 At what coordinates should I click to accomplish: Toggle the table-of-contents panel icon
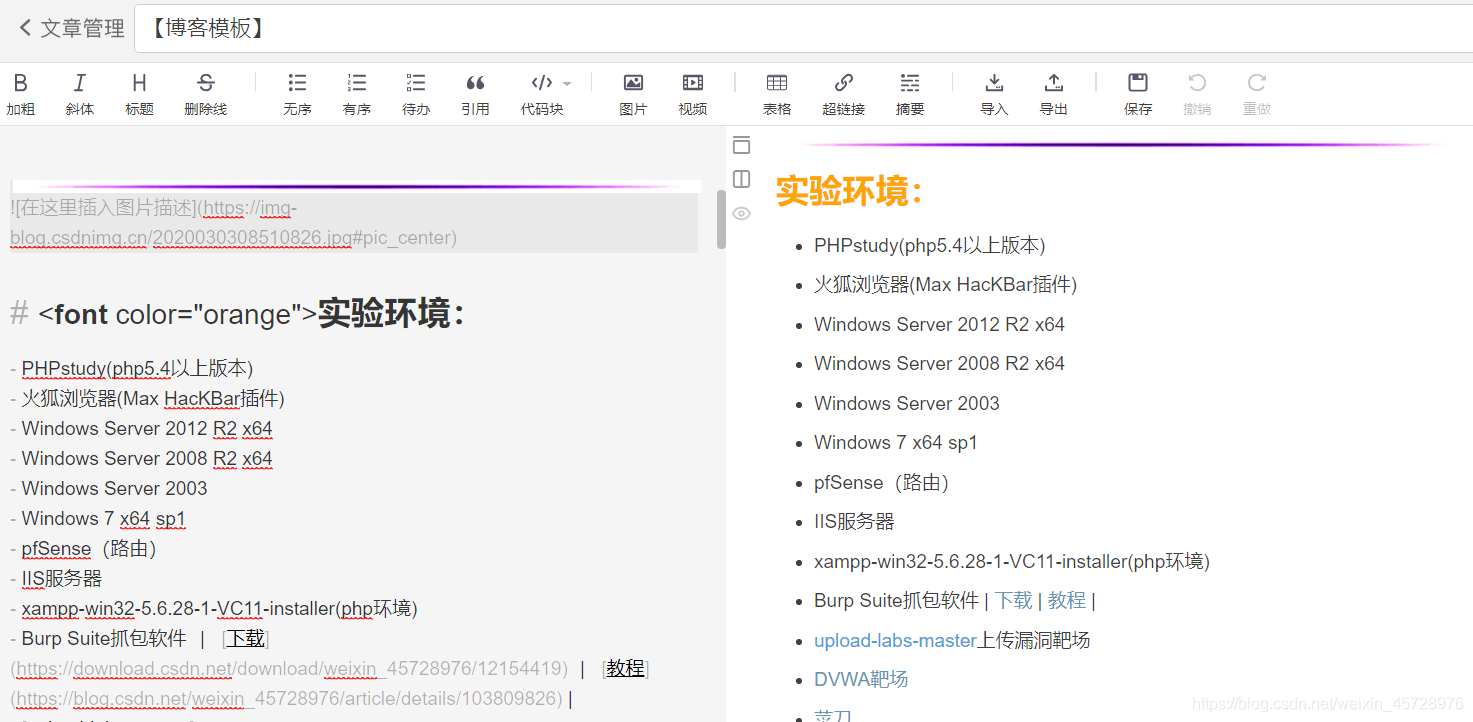[x=741, y=145]
